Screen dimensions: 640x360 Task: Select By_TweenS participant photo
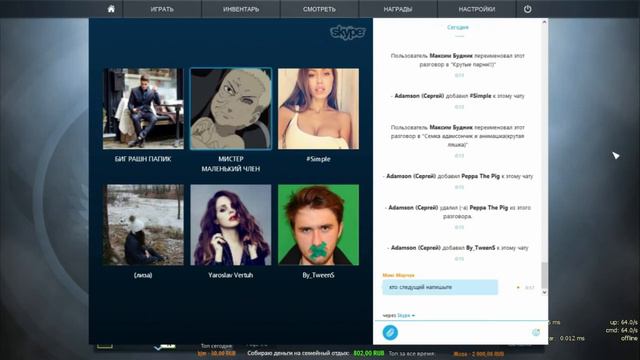(x=318, y=225)
